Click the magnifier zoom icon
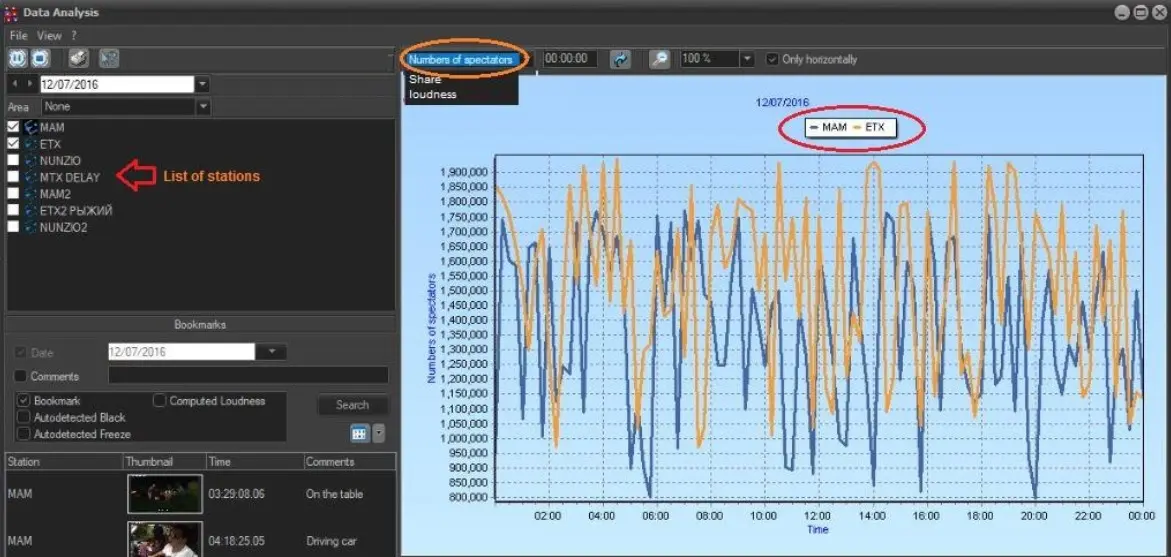 coord(659,59)
